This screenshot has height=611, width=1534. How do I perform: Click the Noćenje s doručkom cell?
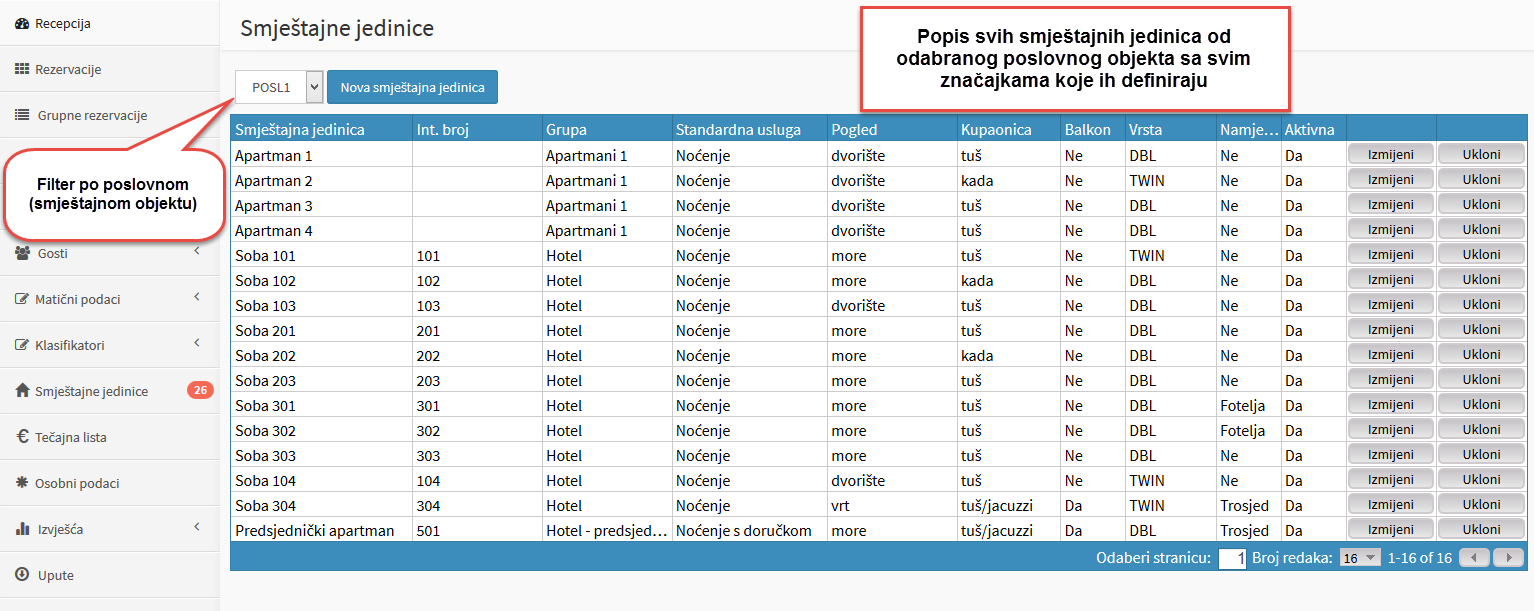[750, 530]
